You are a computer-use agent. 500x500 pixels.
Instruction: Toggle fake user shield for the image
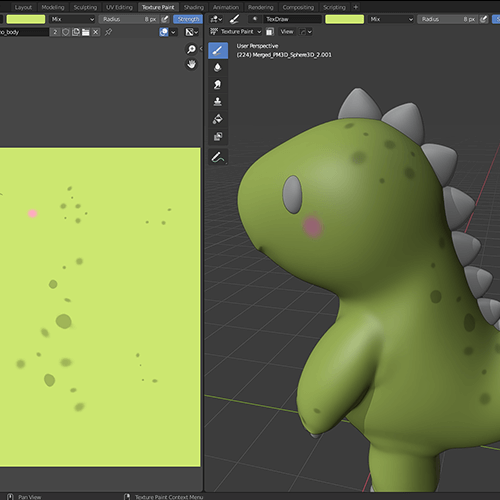(x=66, y=32)
